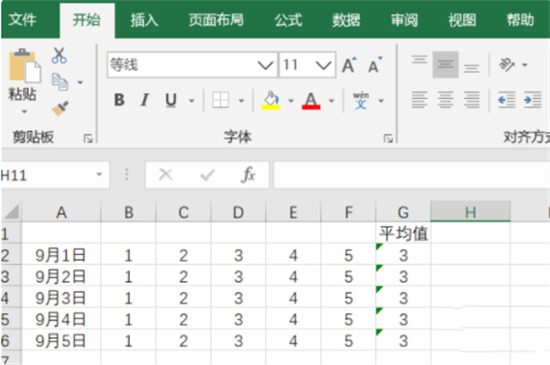Image resolution: width=550 pixels, height=365 pixels.
Task: Decrease font size with small A
Action: (x=375, y=65)
